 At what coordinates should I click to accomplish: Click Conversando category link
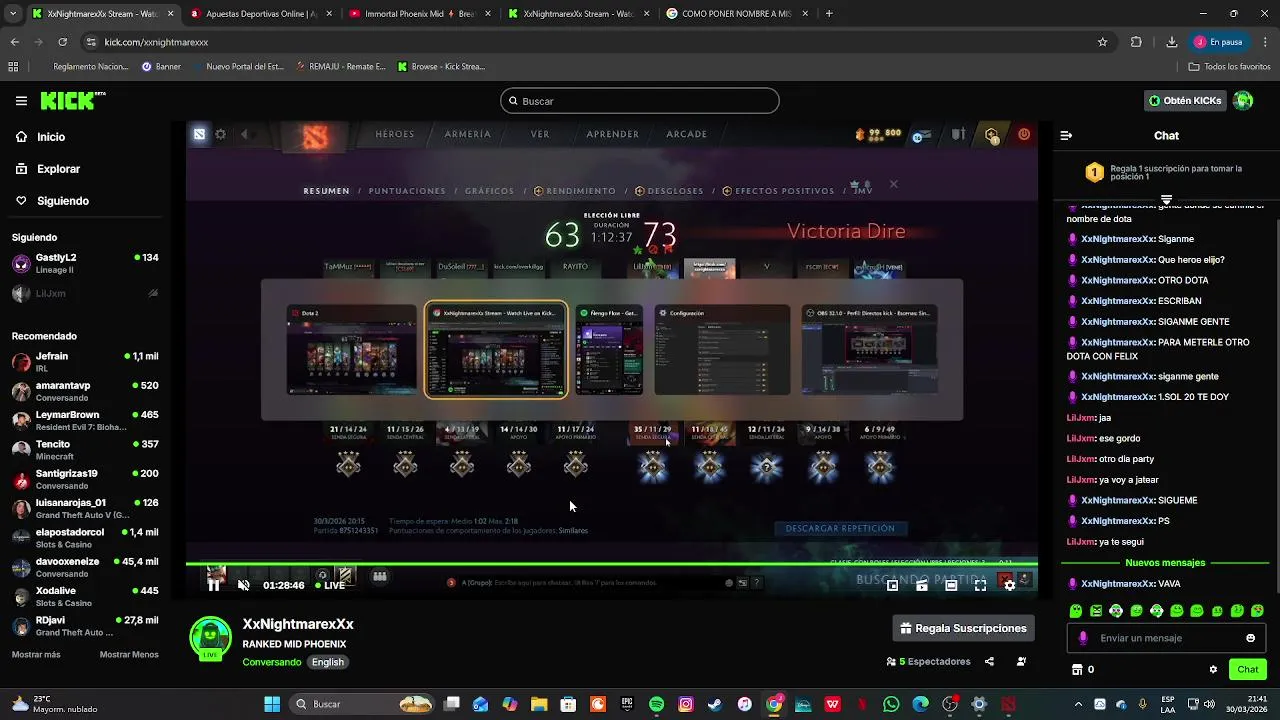tap(271, 662)
